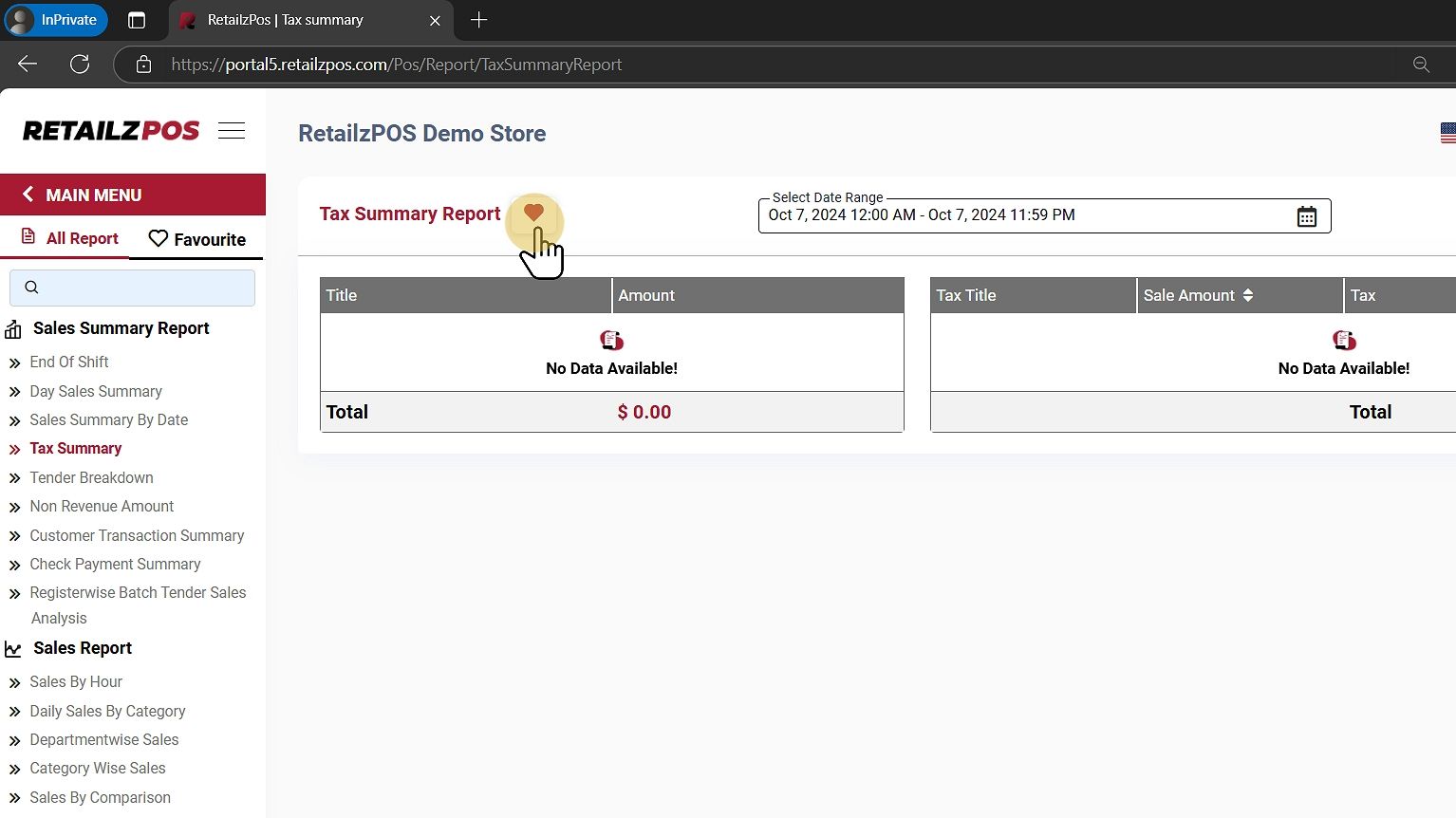Image resolution: width=1456 pixels, height=818 pixels.
Task: Refresh the page using the reload icon
Action: 80,65
